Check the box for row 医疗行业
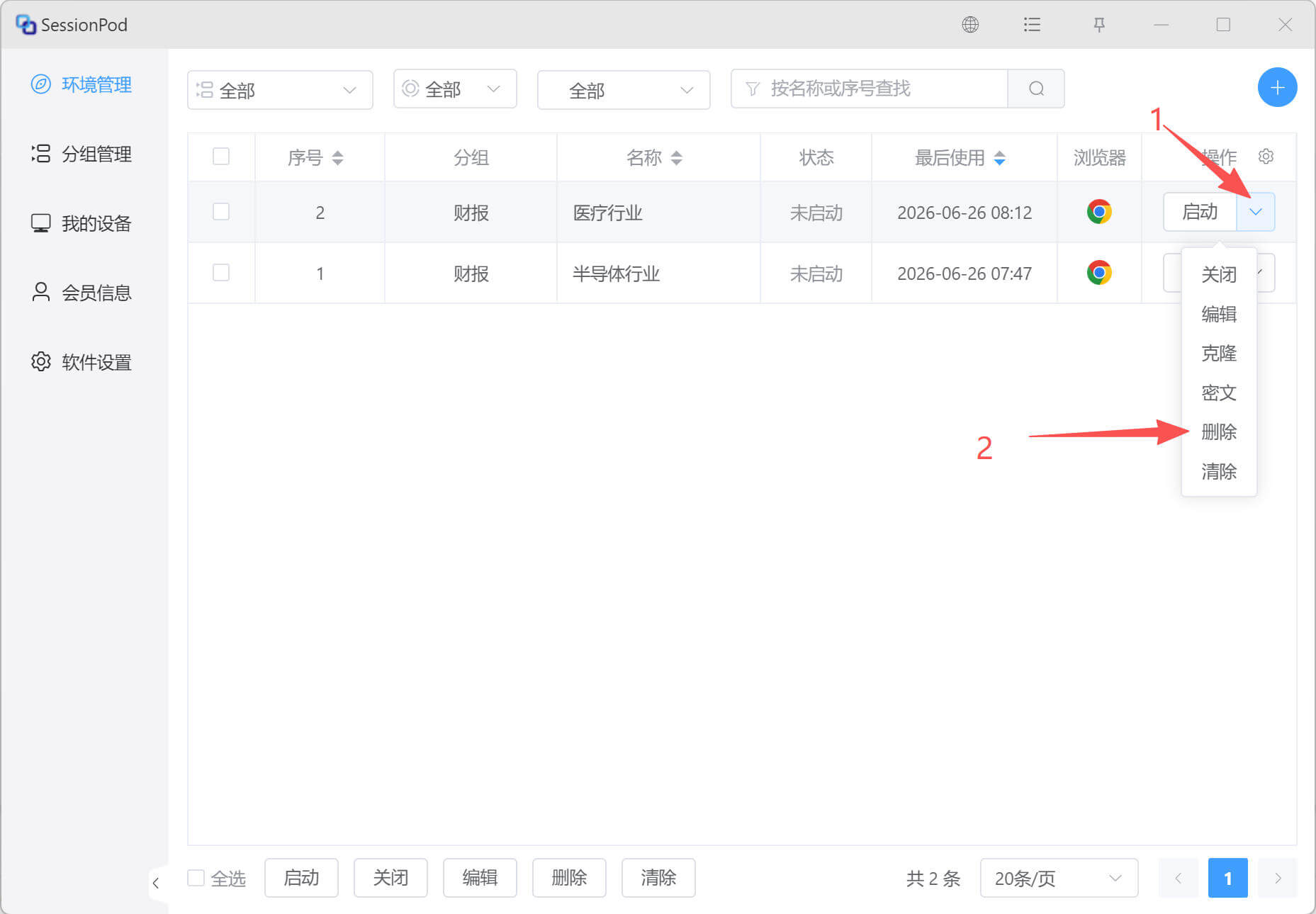Viewport: 1316px width, 914px height. coord(221,212)
